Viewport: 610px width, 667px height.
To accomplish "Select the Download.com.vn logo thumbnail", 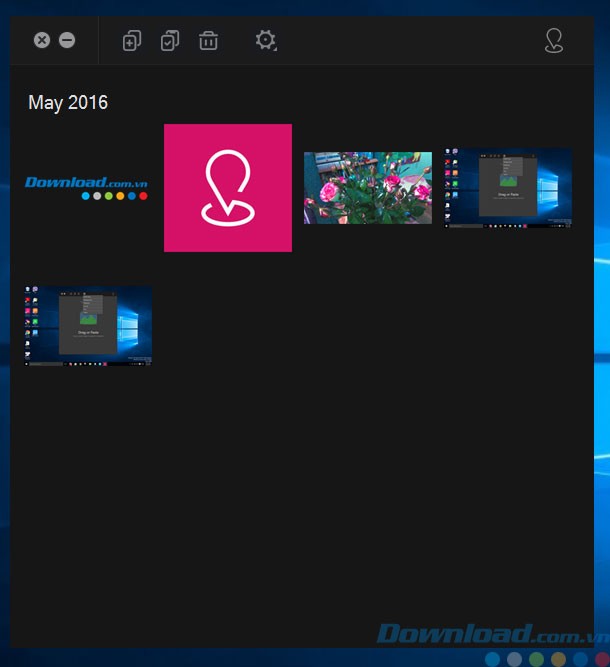I will (87, 183).
